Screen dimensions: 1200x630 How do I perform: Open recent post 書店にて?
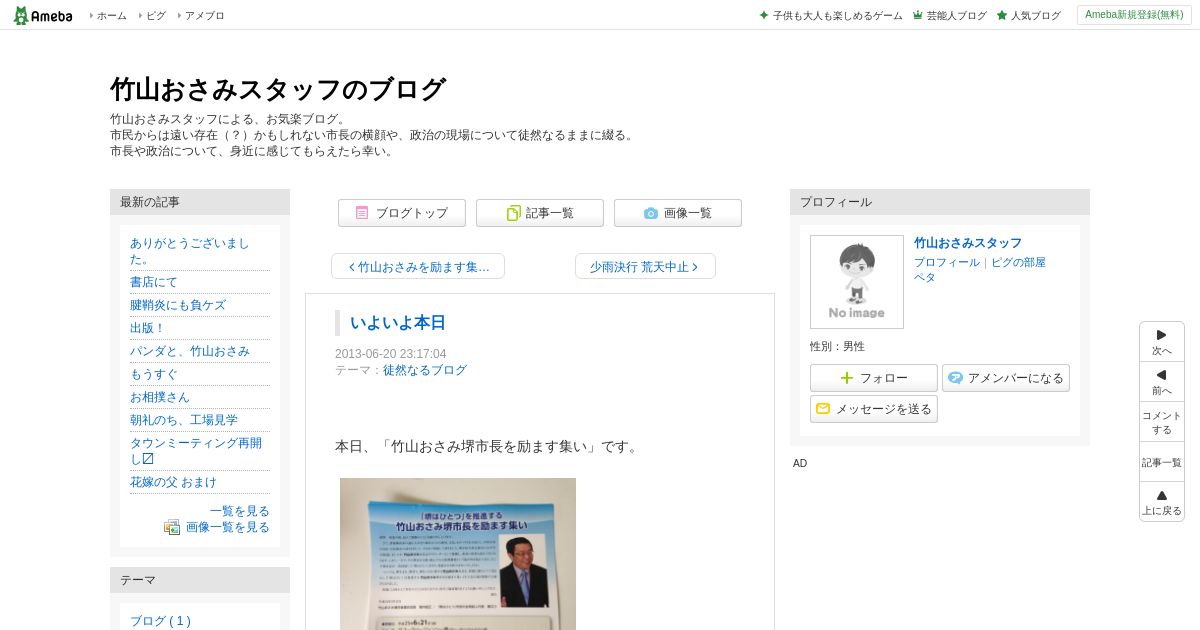click(153, 282)
